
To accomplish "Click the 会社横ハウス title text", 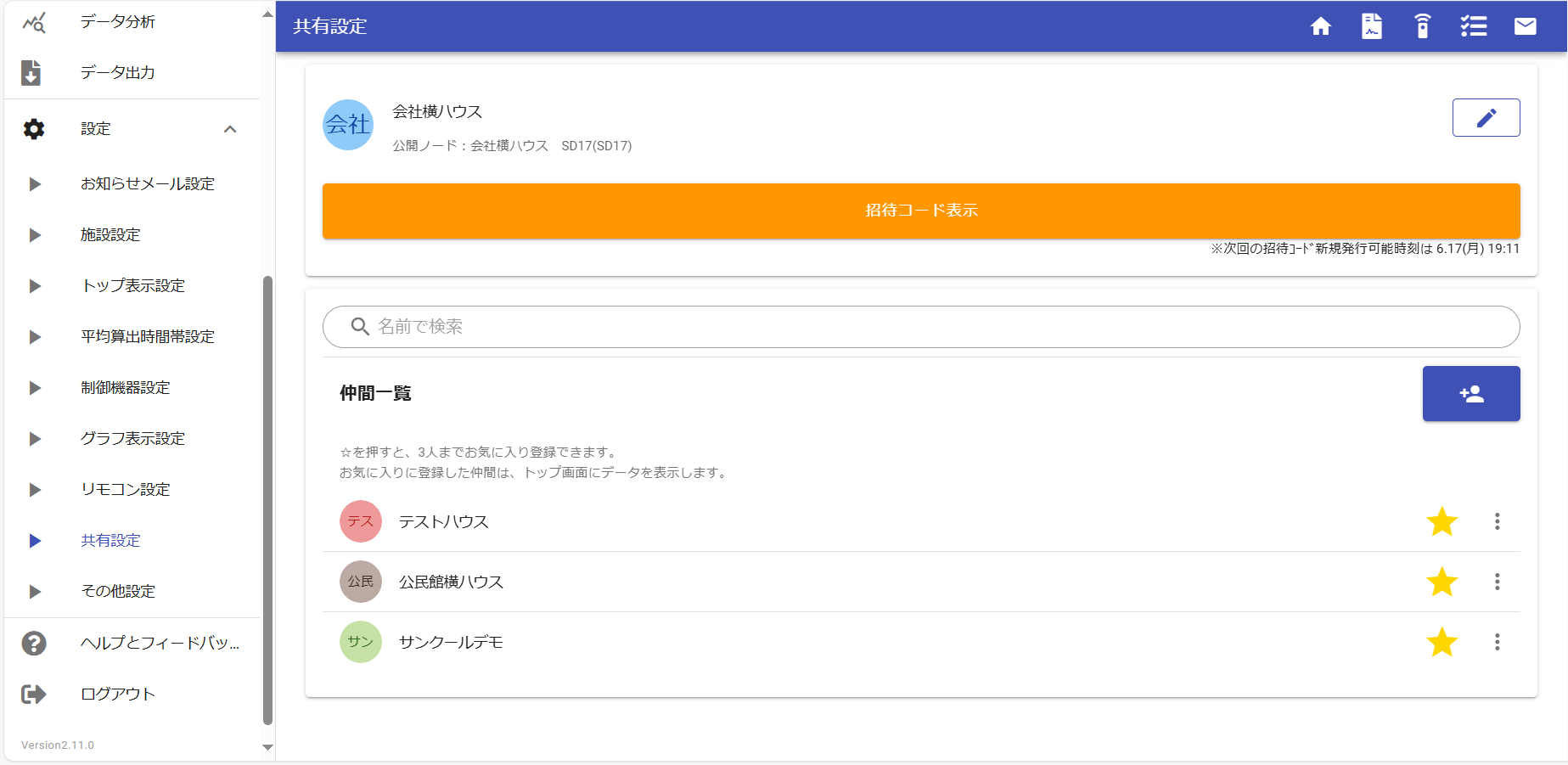I will (437, 112).
